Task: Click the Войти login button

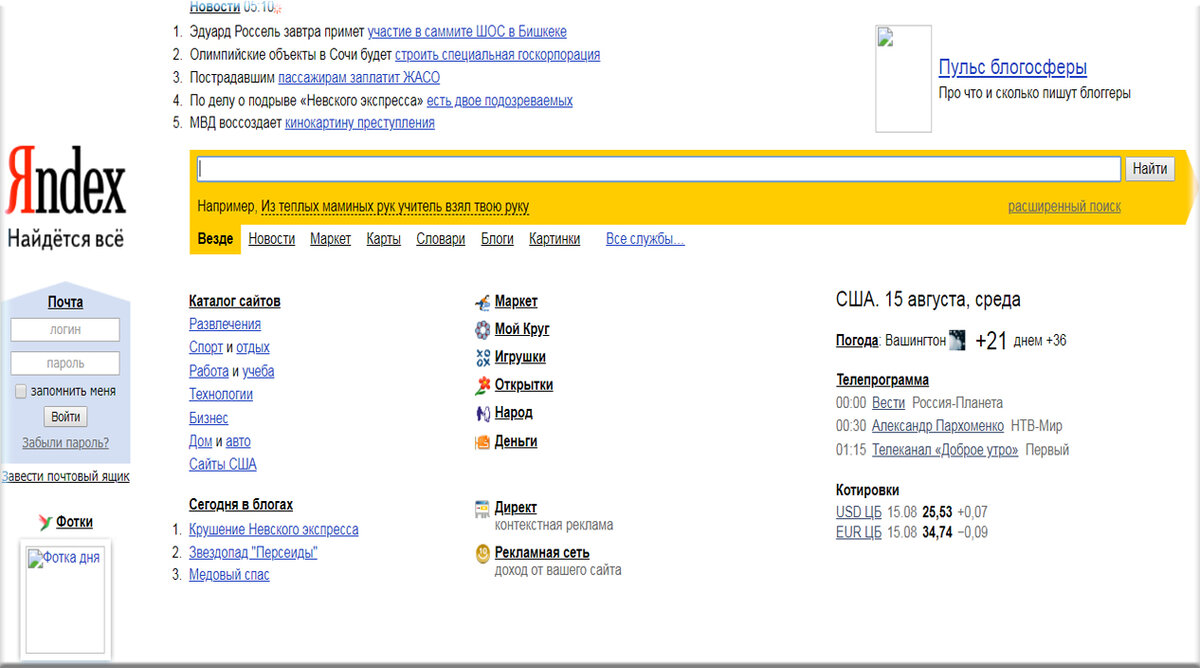Action: [66, 417]
